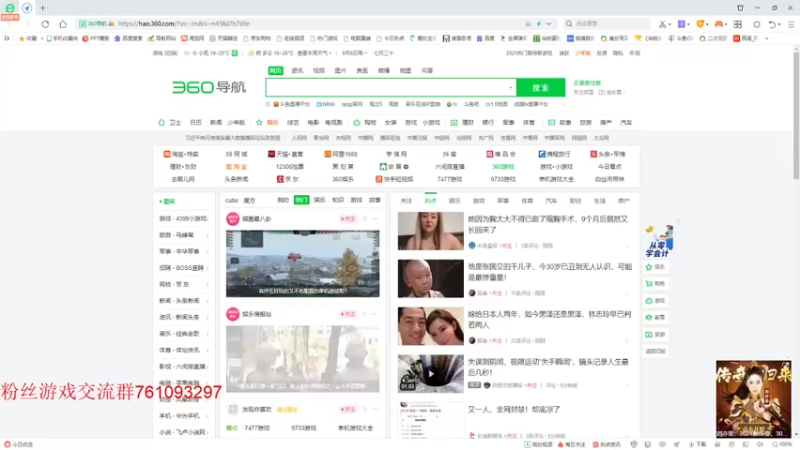The image size is (800, 450).
Task: Open the 360游戏 green link
Action: (503, 167)
